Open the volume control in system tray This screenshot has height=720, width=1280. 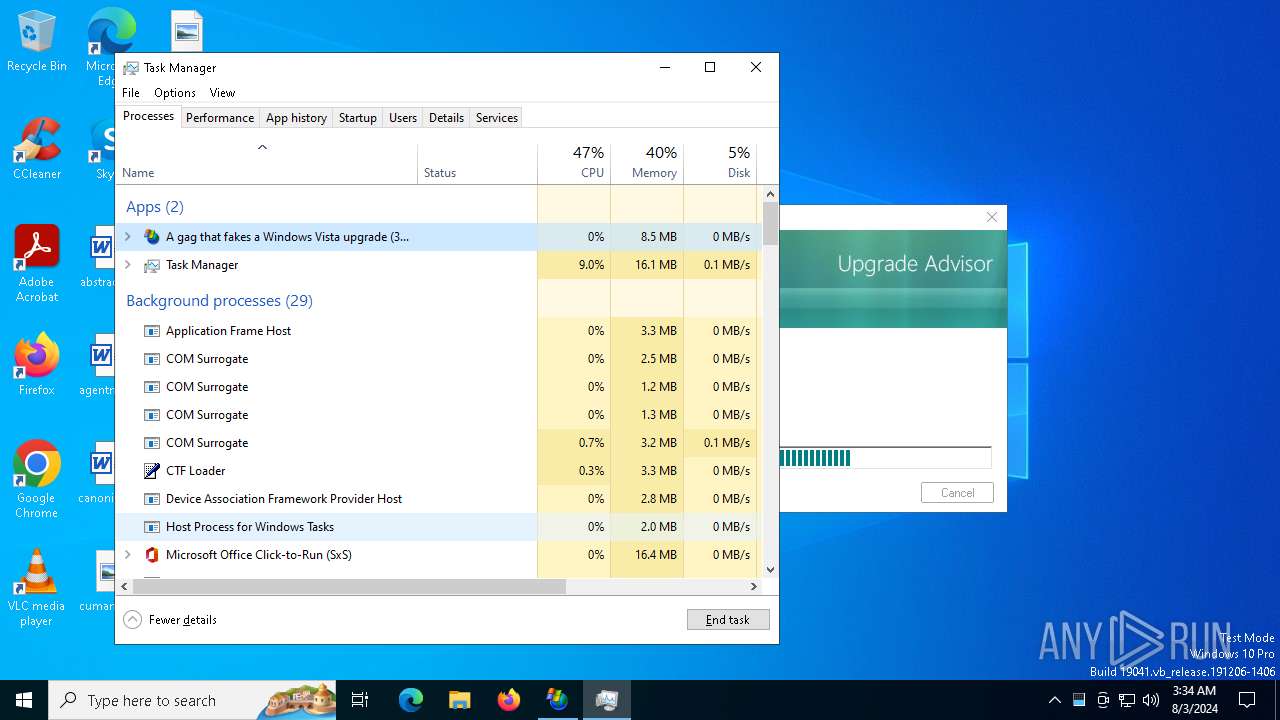coord(1151,700)
